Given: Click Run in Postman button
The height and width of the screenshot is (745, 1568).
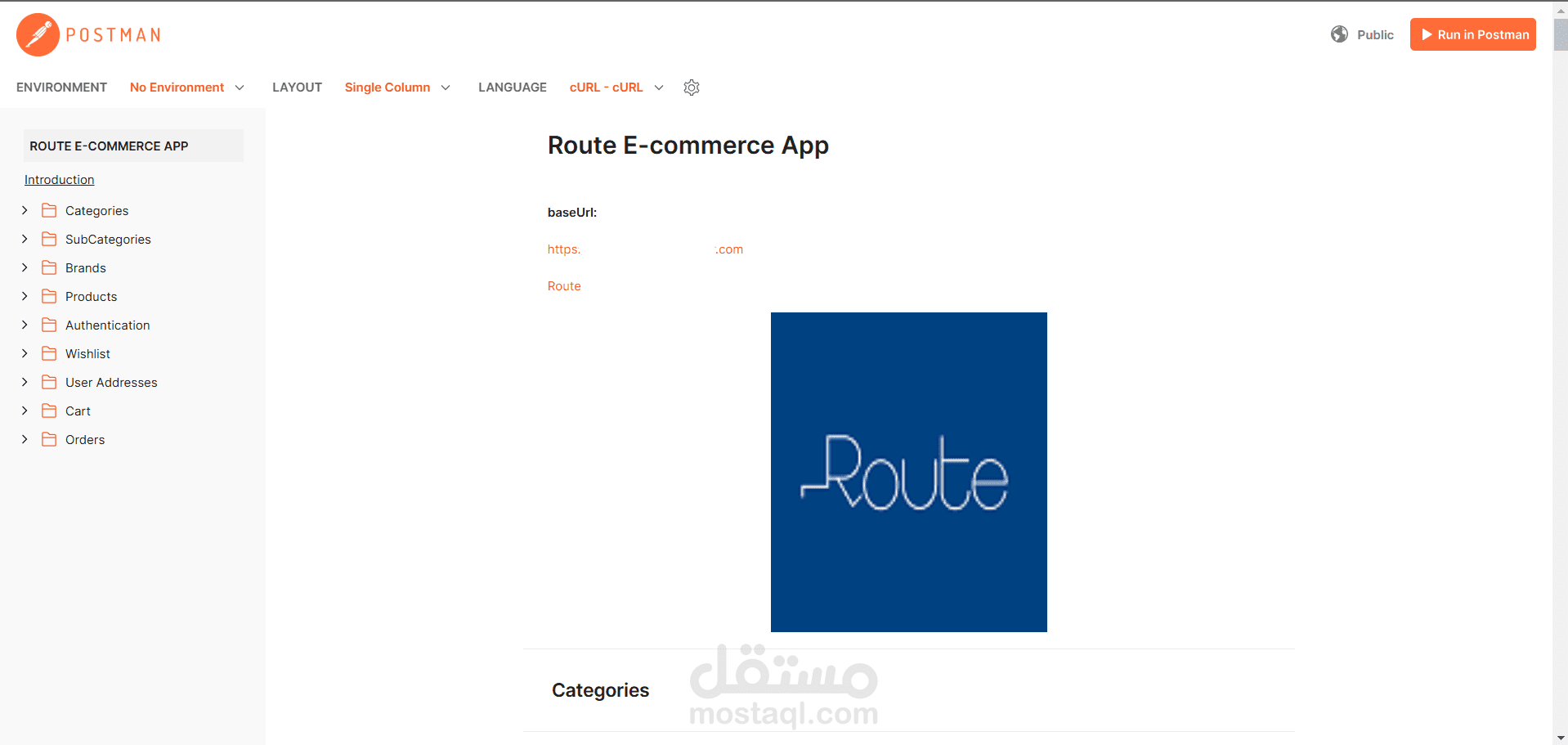Looking at the screenshot, I should [1472, 34].
